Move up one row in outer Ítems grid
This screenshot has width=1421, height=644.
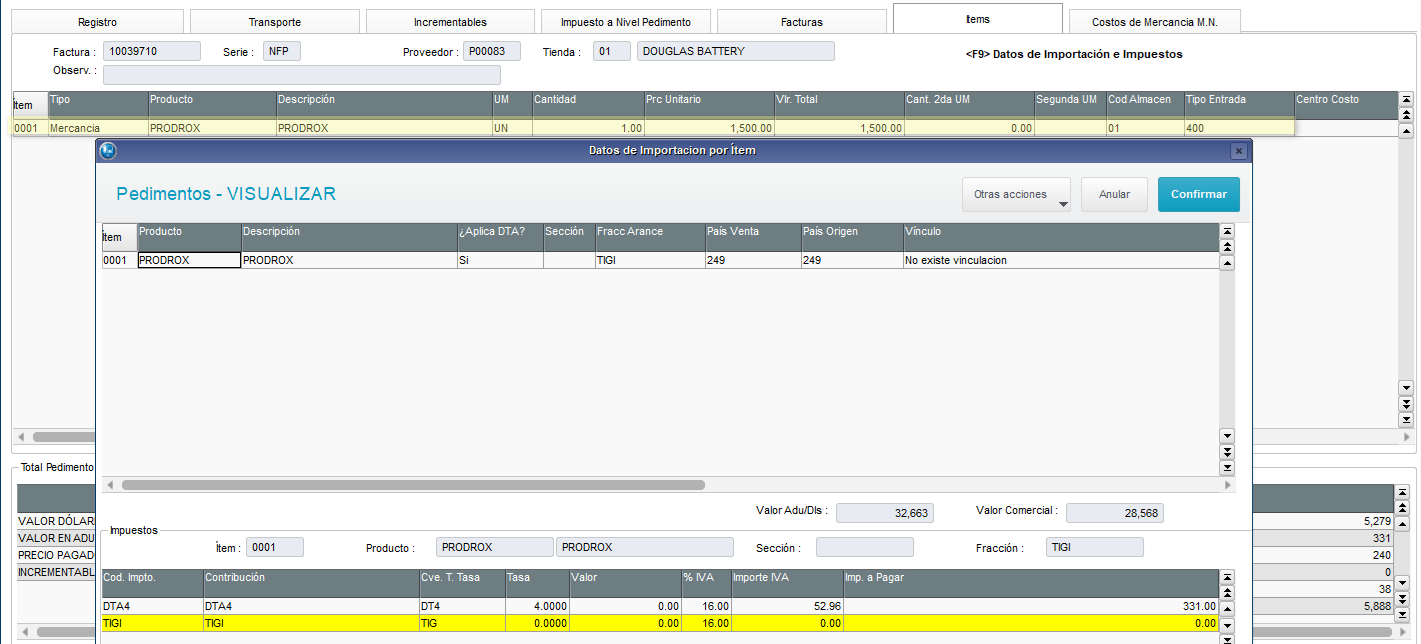1406,131
